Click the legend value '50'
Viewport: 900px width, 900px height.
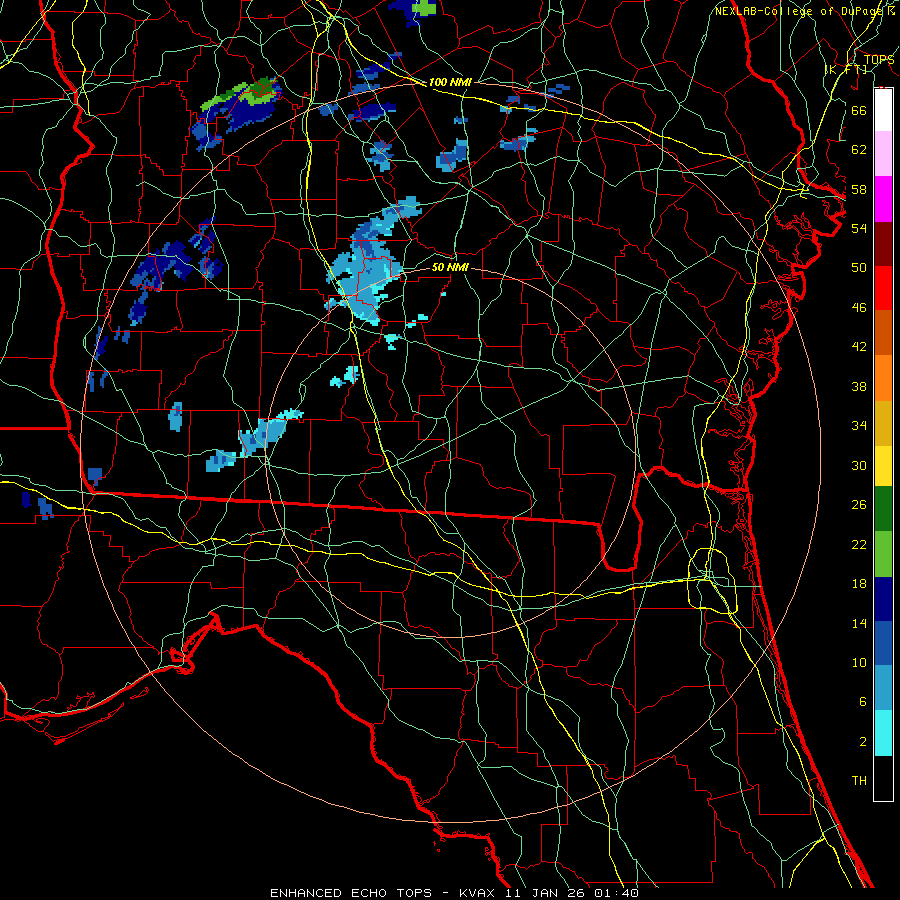tap(859, 268)
